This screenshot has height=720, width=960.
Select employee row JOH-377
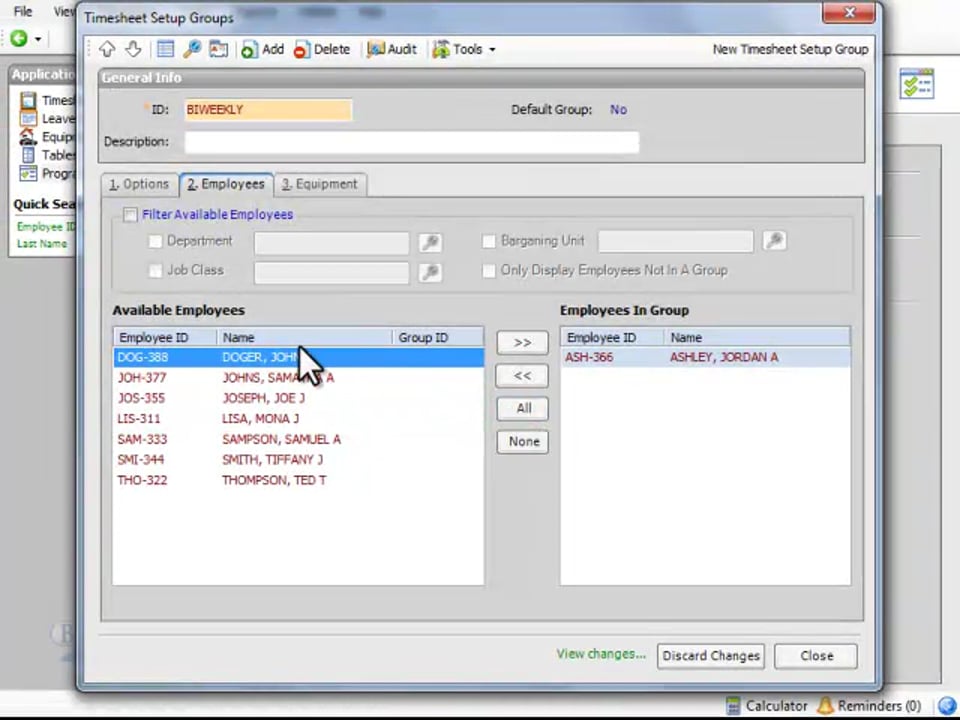pyautogui.click(x=299, y=378)
